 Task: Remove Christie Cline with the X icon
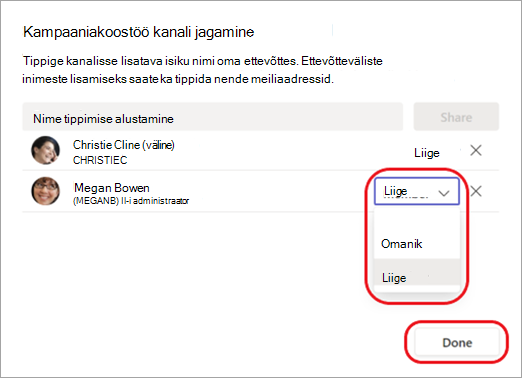tap(476, 151)
